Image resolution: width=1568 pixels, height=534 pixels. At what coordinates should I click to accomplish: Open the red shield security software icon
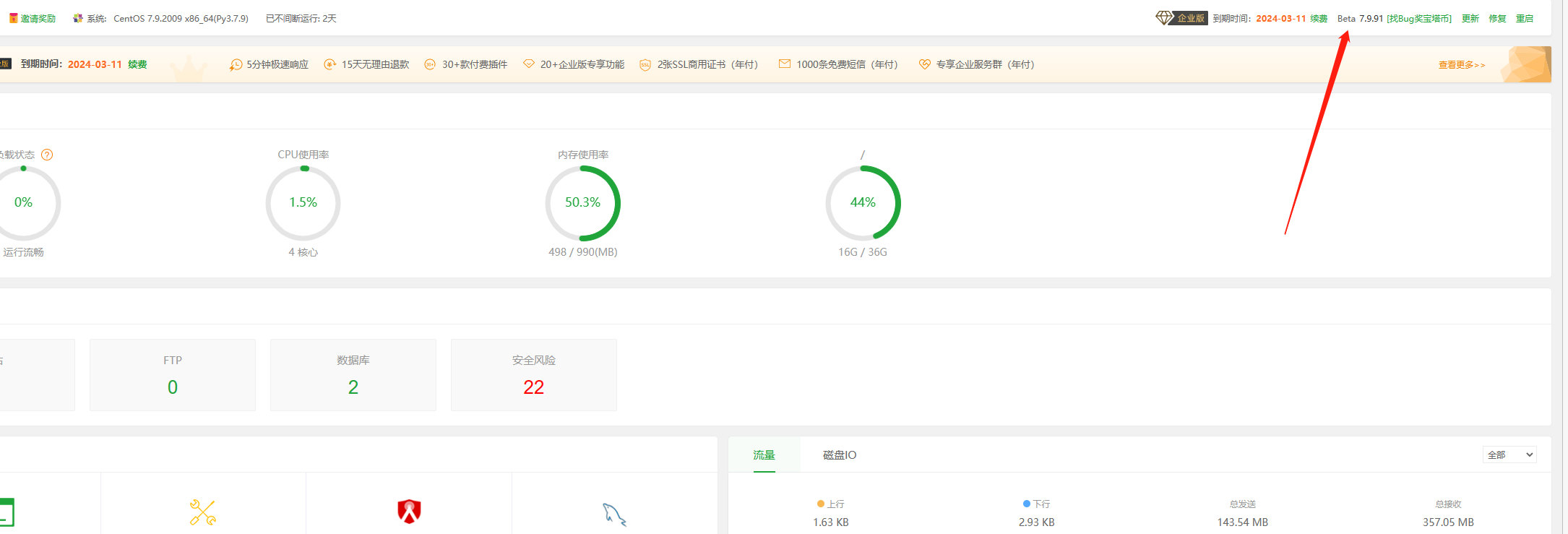coord(409,512)
